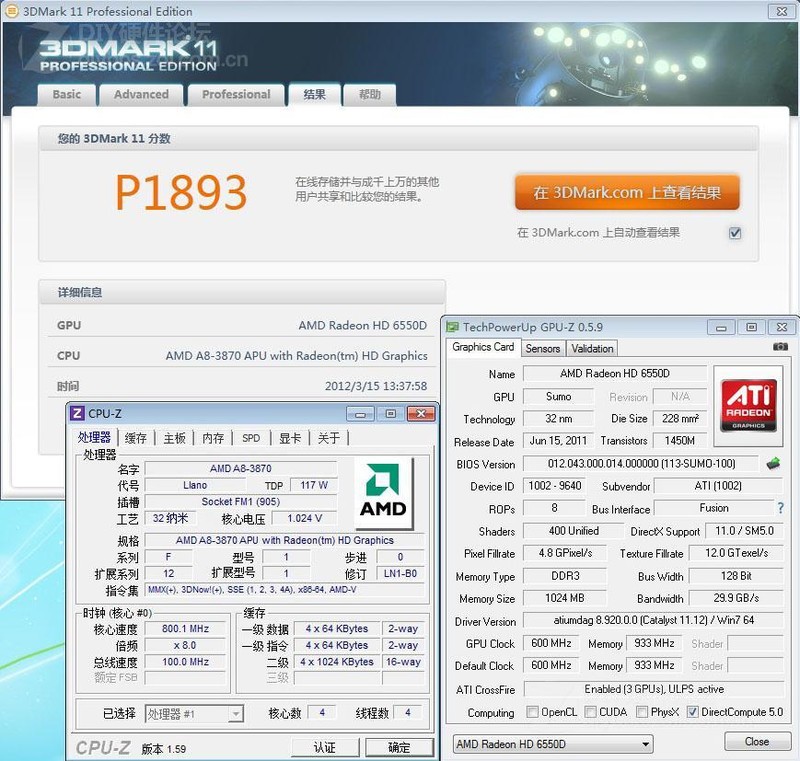
Task: Select the 显卡 tab in CPU-Z
Action: click(290, 438)
